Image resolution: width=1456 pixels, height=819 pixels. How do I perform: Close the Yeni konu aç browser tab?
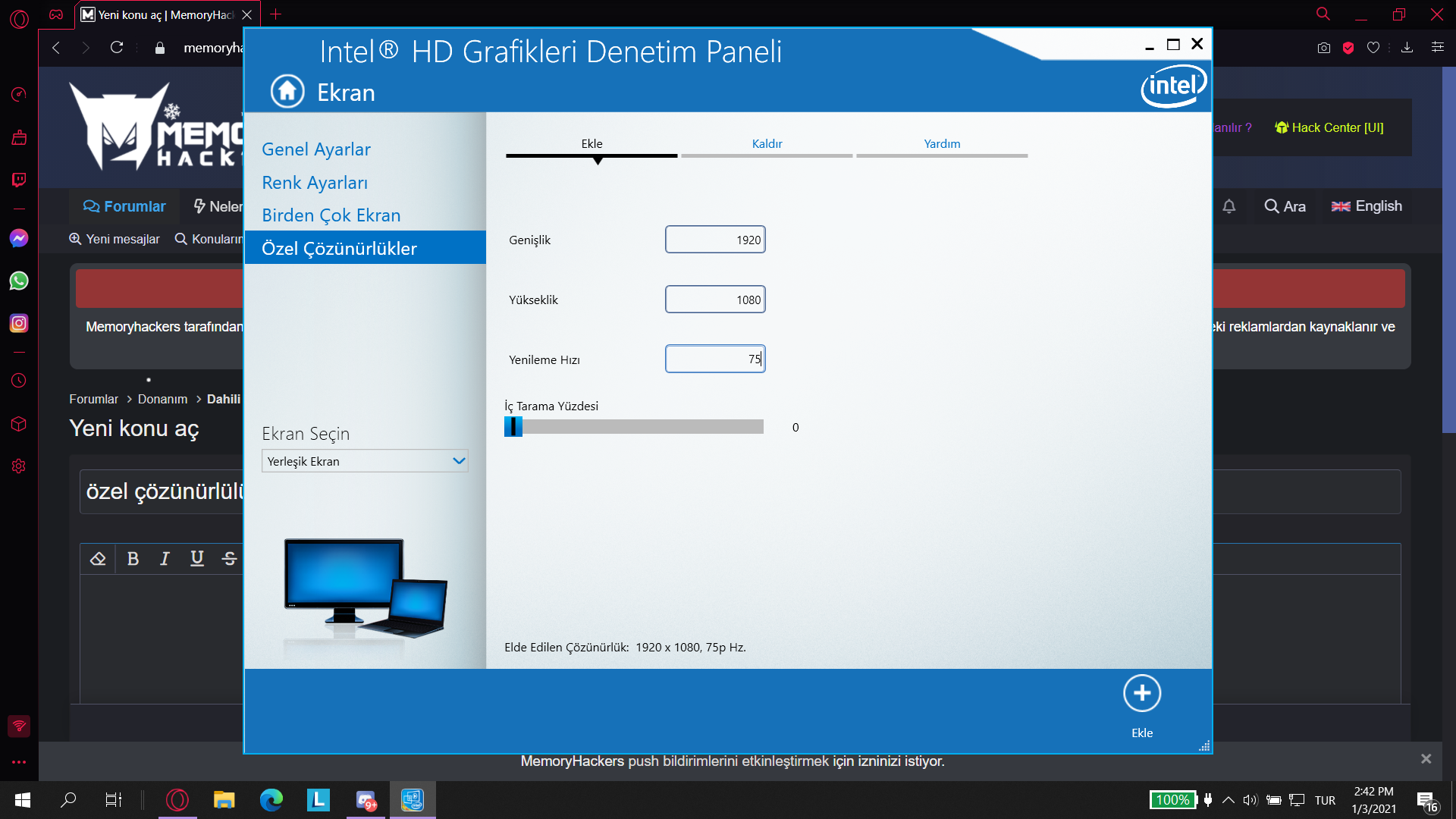pos(246,14)
